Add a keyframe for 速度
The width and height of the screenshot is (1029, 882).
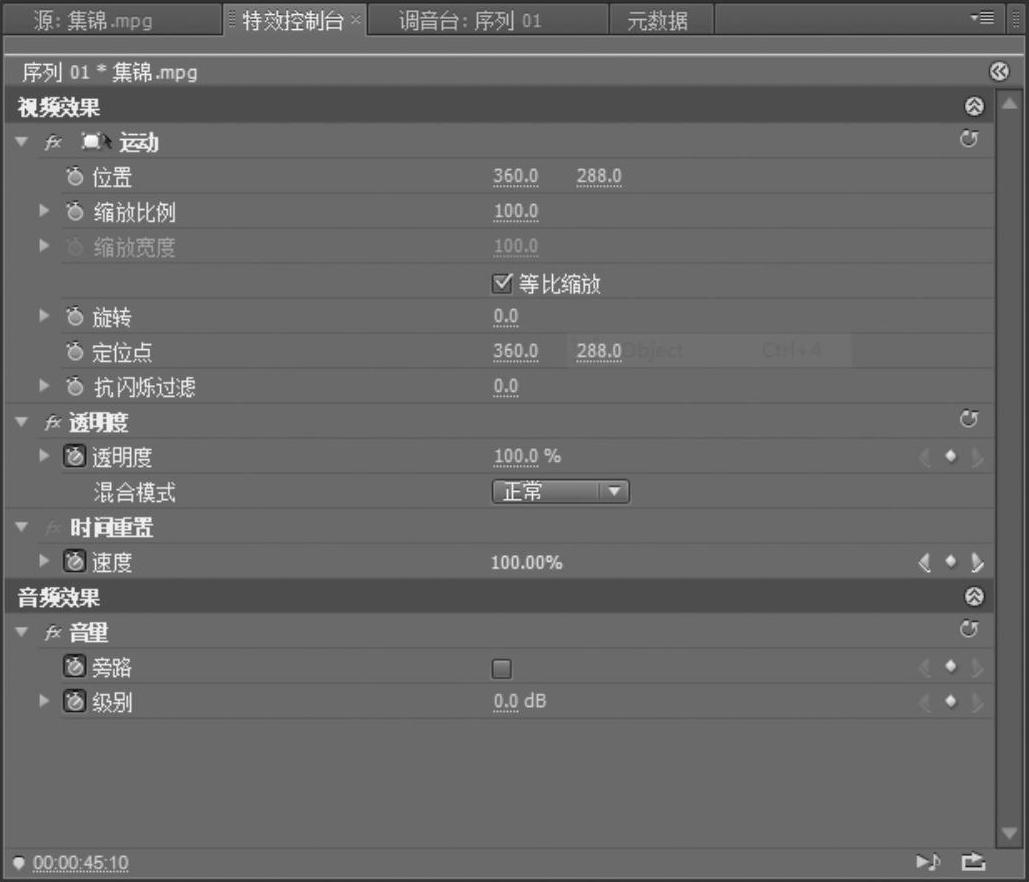(x=950, y=561)
